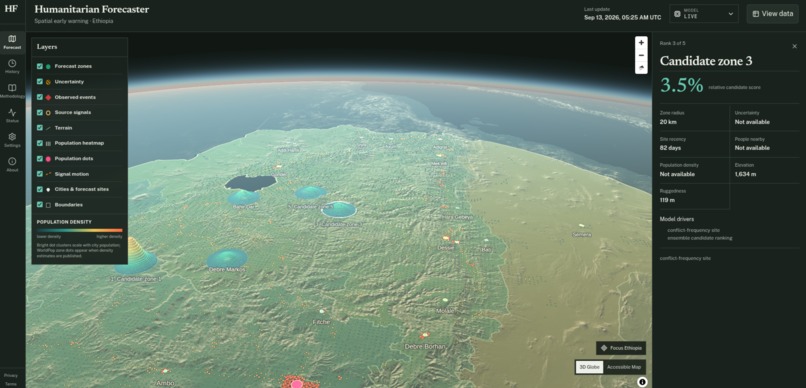Open the Terms link

(11, 384)
